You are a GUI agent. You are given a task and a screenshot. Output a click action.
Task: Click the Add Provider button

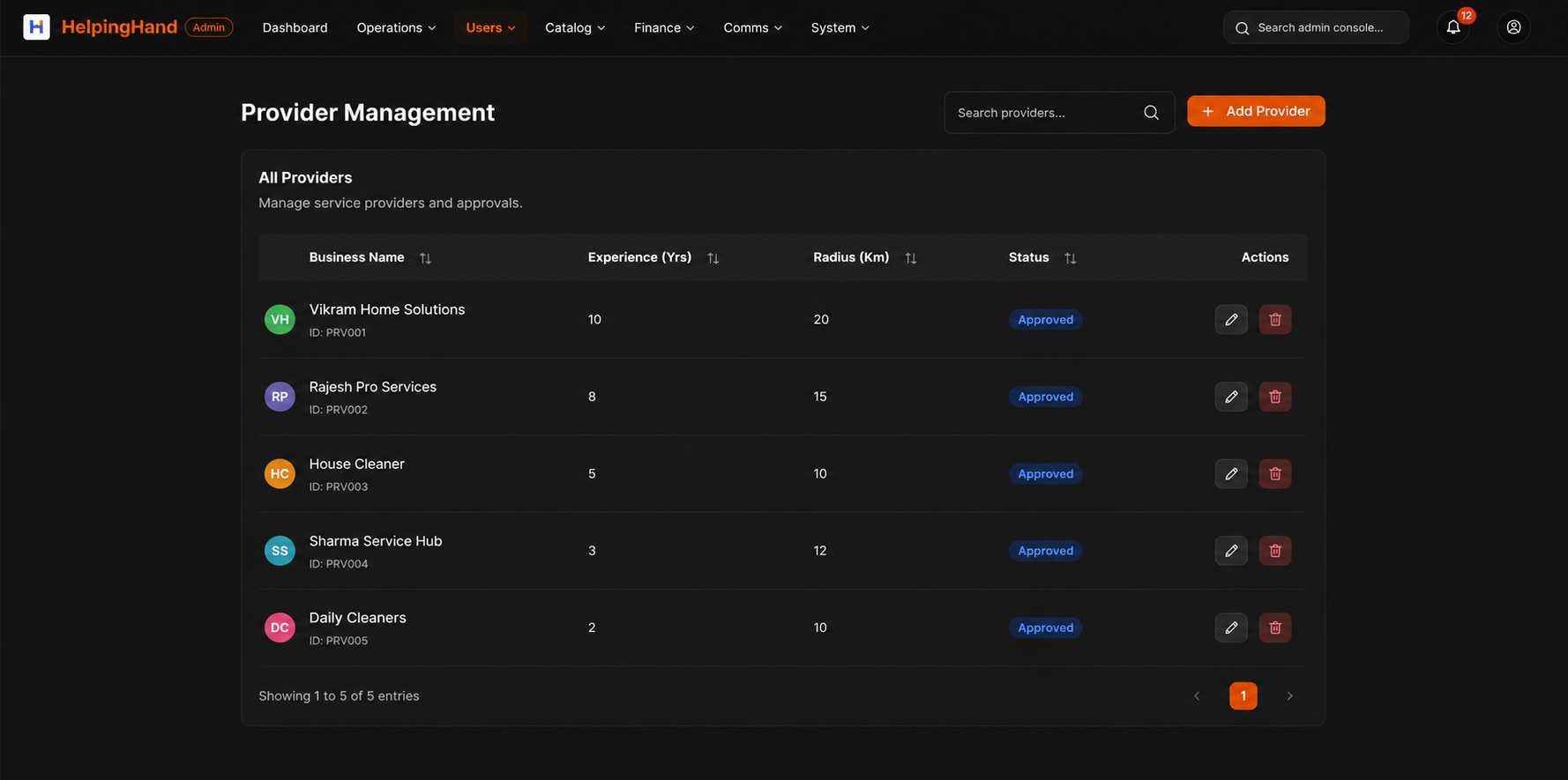click(1256, 111)
